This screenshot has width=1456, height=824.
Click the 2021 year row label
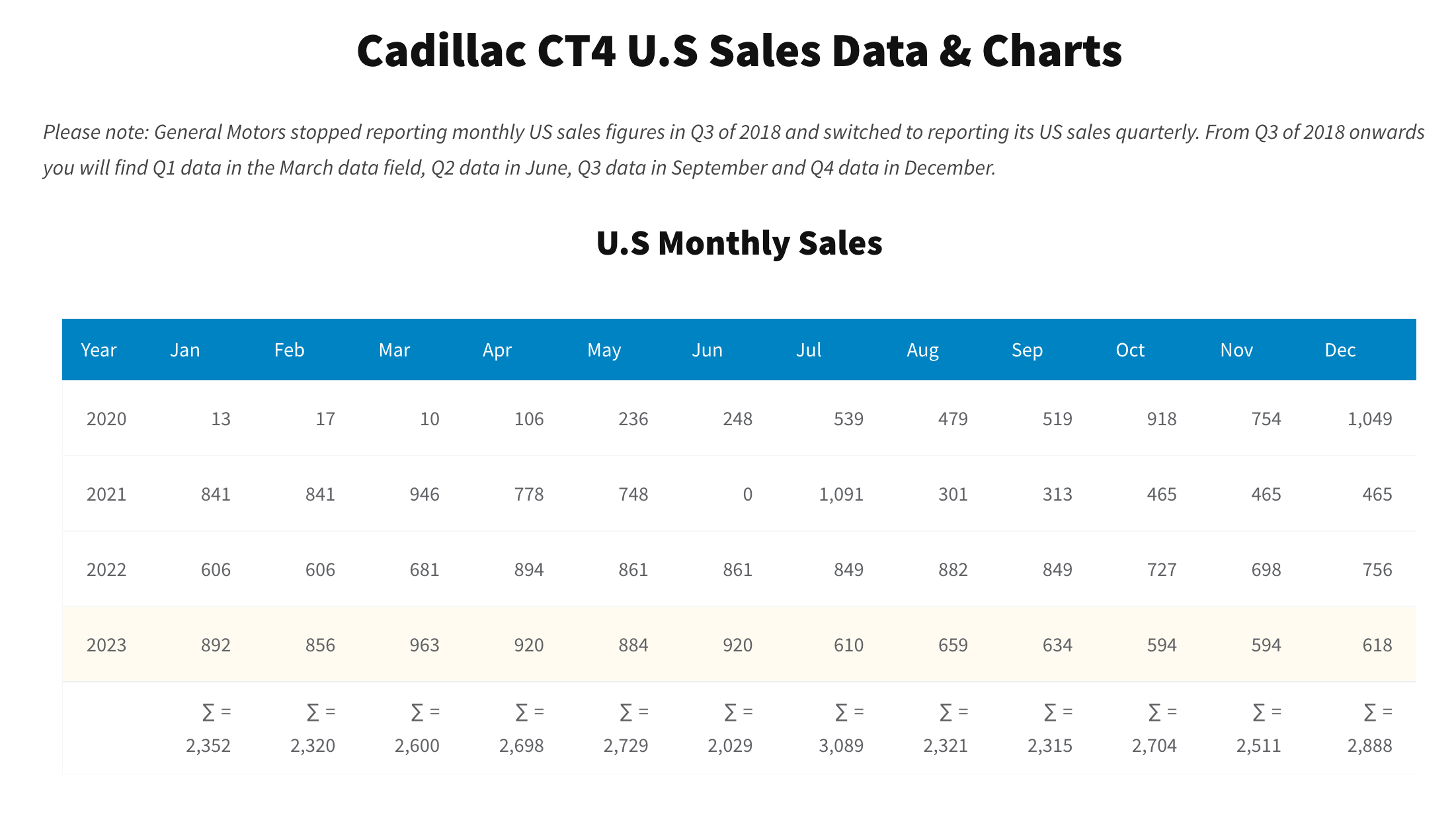point(106,494)
